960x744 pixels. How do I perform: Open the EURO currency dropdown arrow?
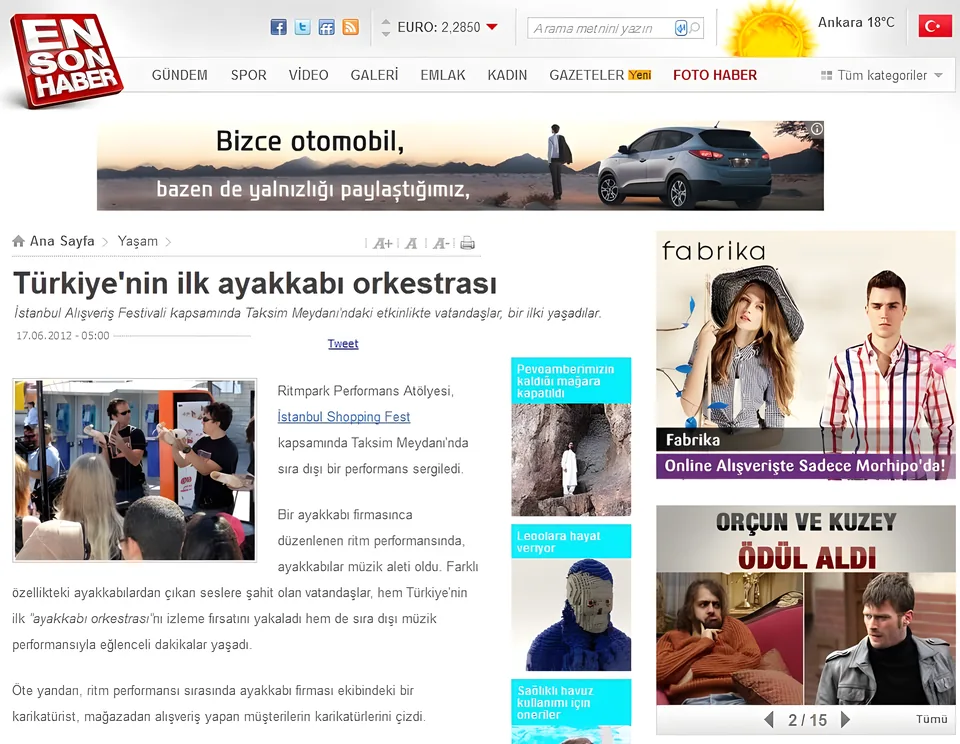click(x=492, y=27)
